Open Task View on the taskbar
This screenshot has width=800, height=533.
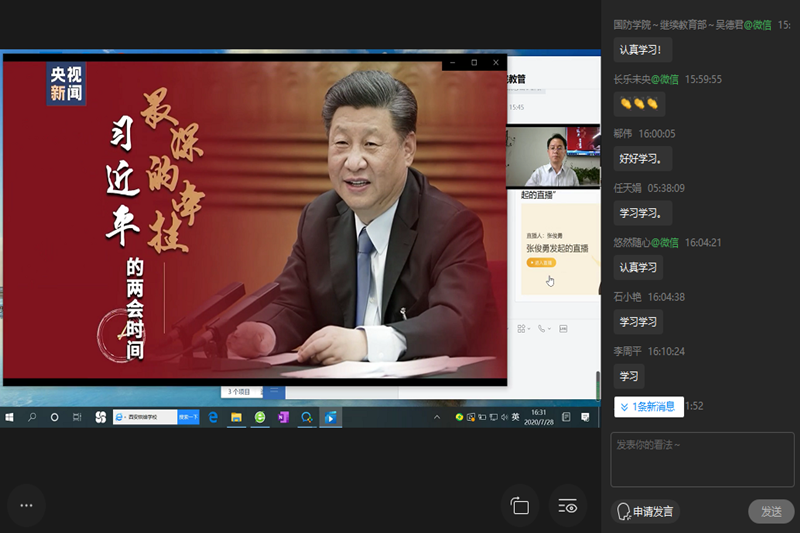77,417
